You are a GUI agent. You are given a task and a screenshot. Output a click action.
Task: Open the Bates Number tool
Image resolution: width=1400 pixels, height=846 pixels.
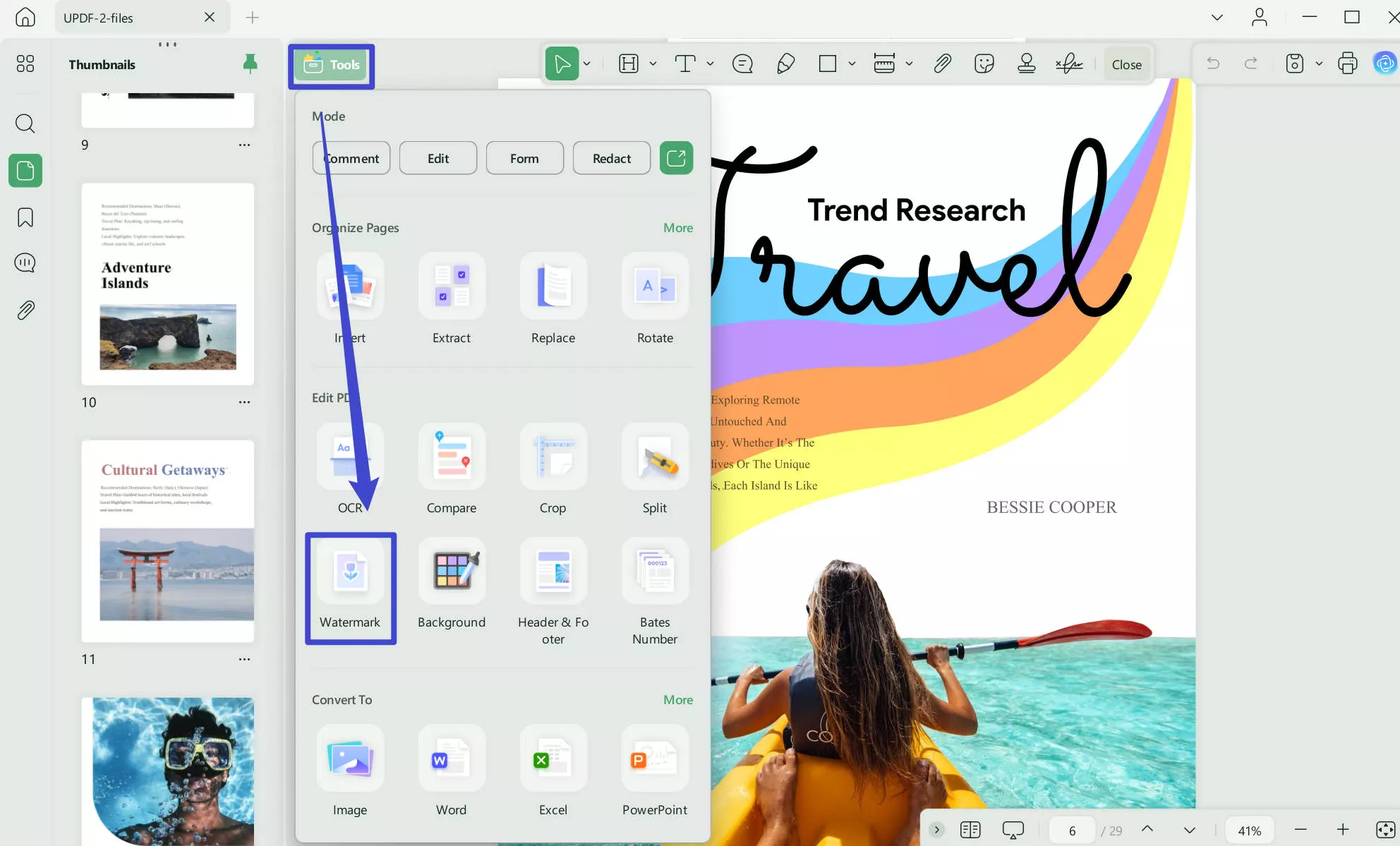click(655, 593)
